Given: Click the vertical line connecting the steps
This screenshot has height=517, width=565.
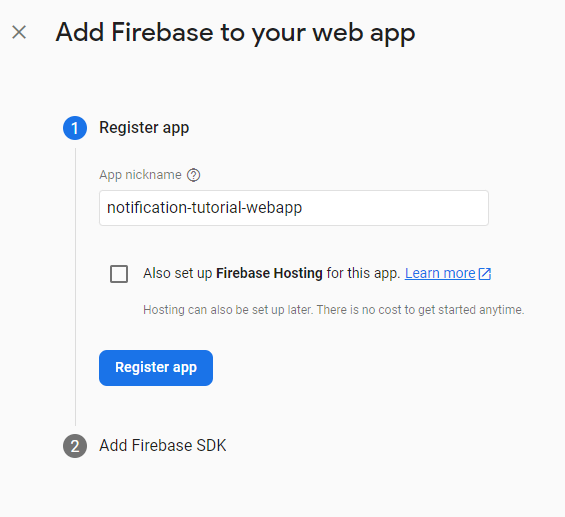Looking at the screenshot, I should coord(75,286).
